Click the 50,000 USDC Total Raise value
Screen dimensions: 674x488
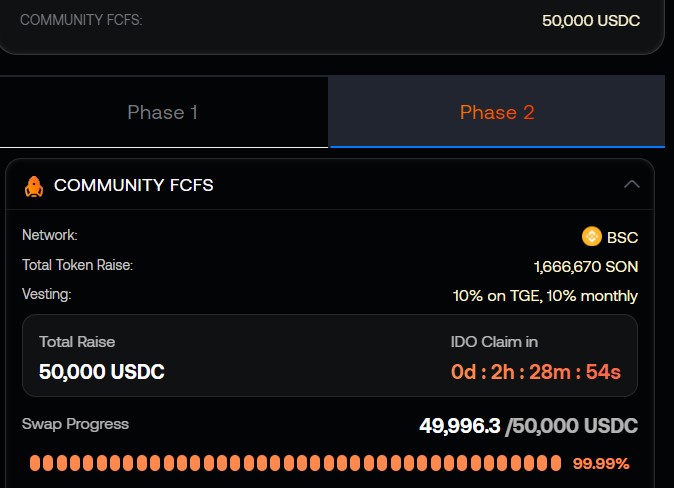[102, 372]
